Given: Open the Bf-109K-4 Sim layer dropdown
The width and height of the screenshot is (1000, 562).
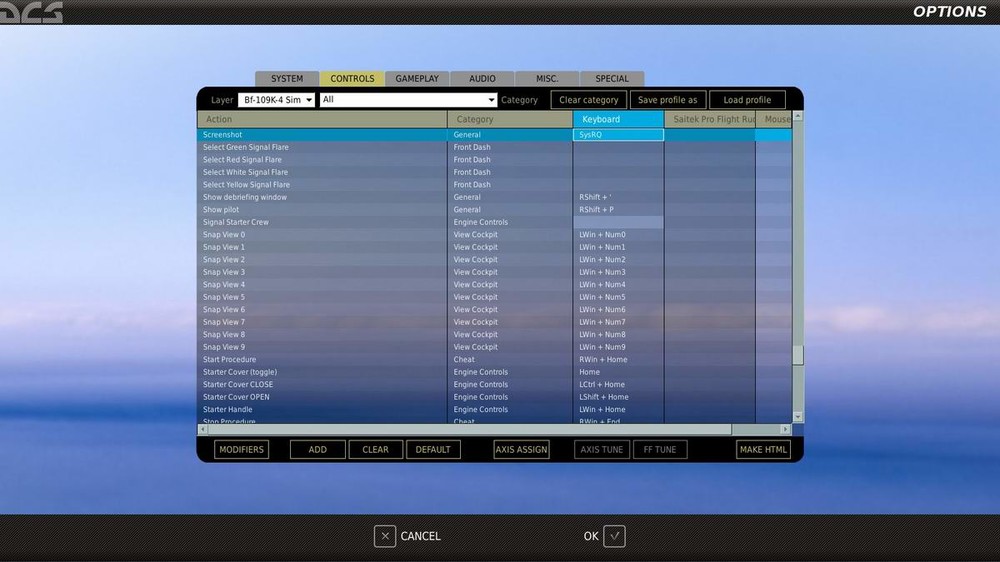Looking at the screenshot, I should pyautogui.click(x=276, y=100).
